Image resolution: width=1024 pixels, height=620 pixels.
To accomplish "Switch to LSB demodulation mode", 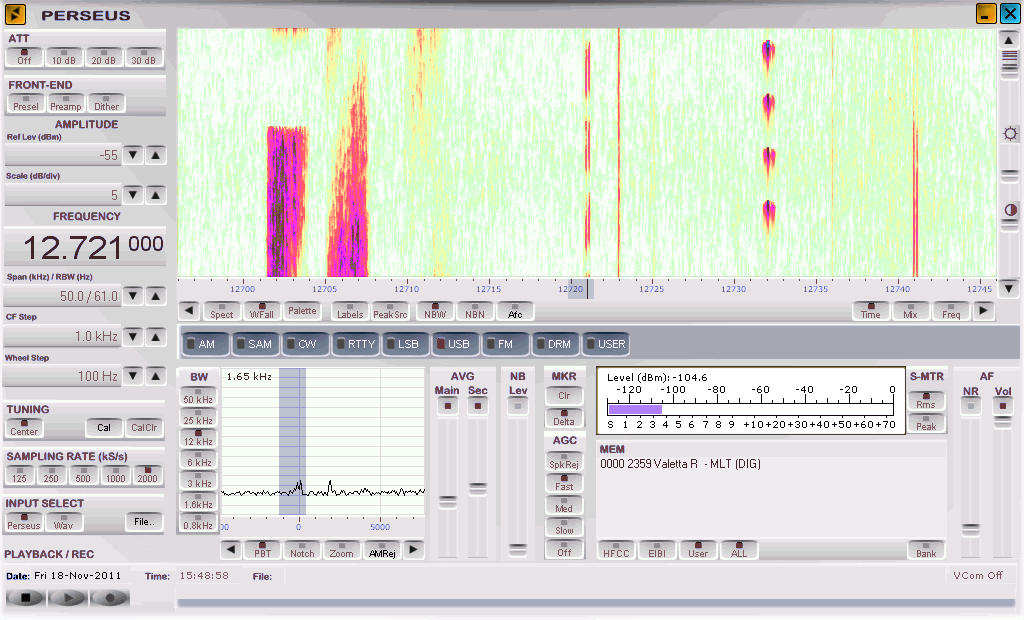I will (x=405, y=344).
